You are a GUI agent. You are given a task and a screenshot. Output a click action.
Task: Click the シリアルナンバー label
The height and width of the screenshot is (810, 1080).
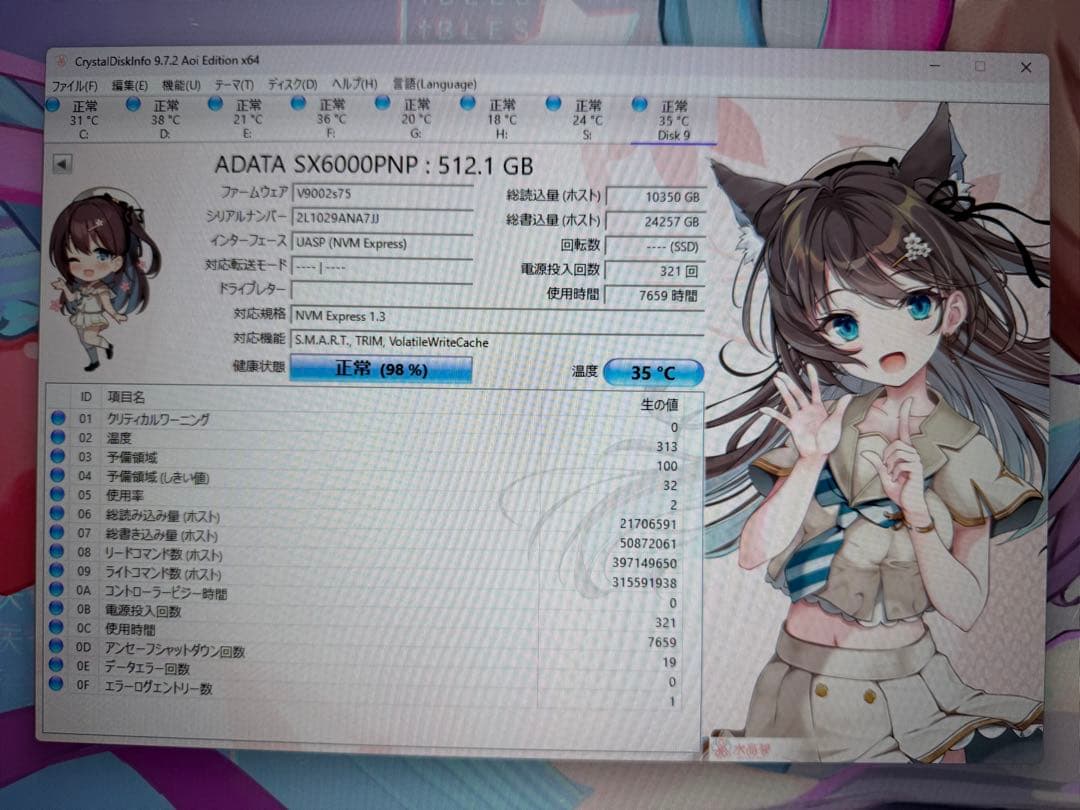click(x=246, y=217)
